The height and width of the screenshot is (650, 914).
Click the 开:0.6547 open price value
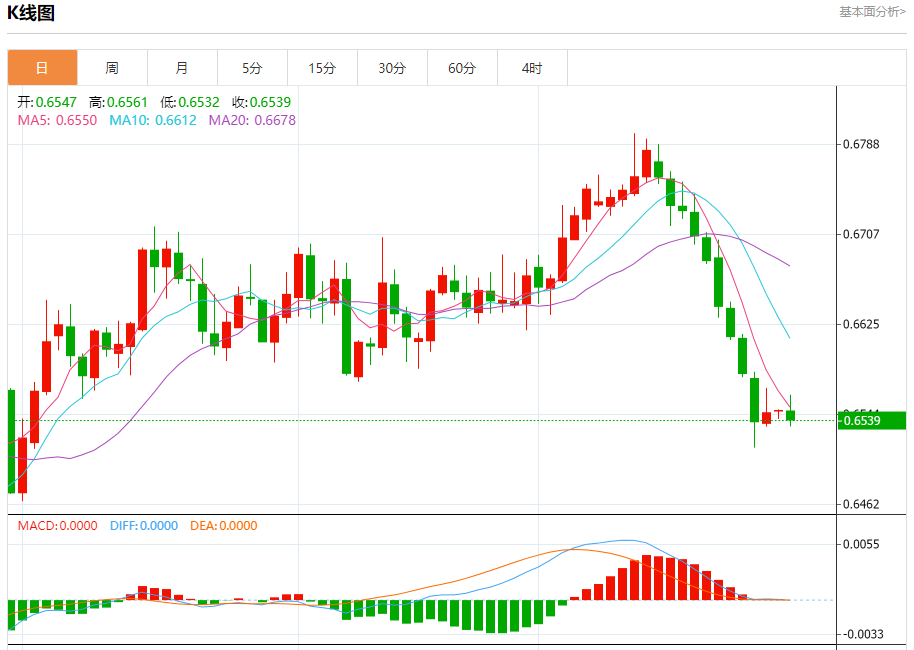tap(47, 102)
